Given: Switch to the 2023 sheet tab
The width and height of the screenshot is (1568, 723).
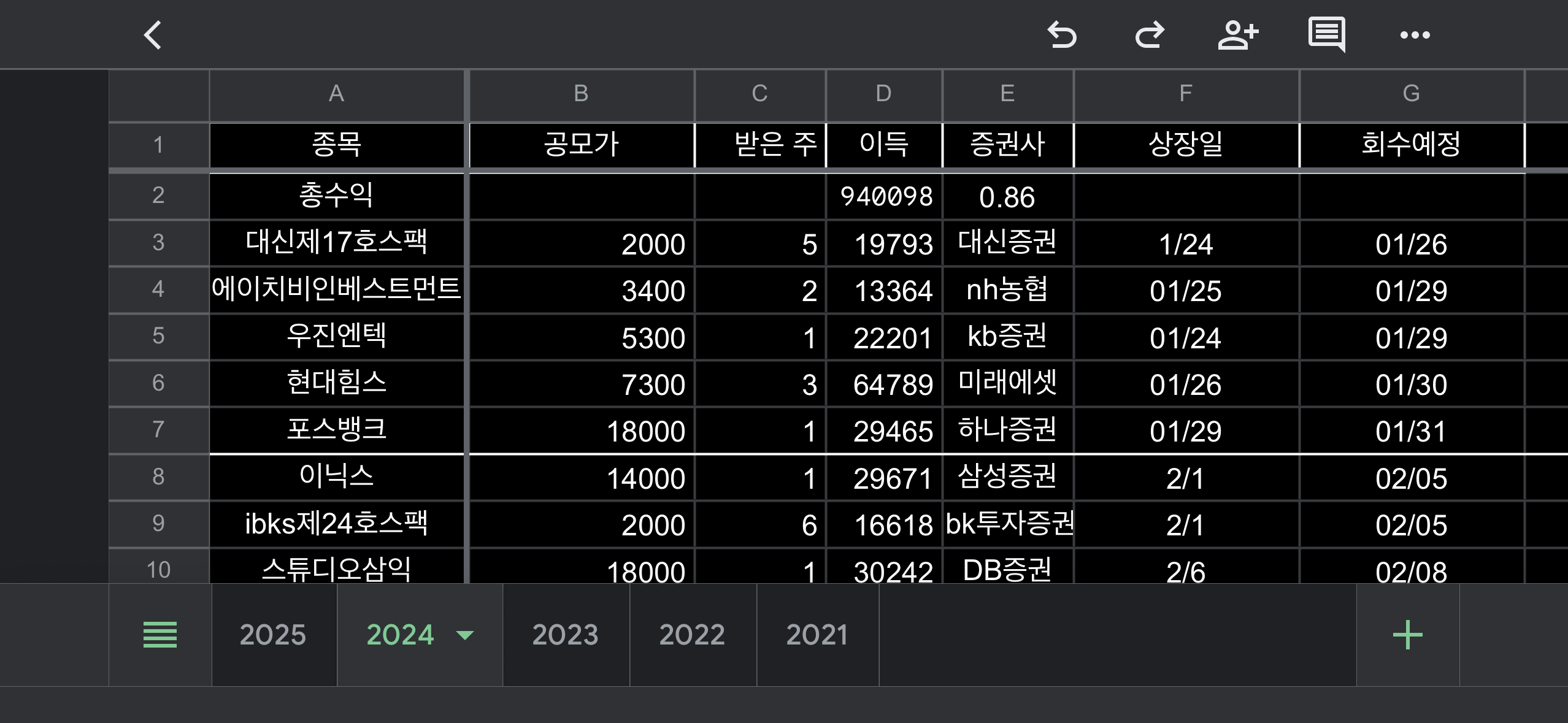Looking at the screenshot, I should point(565,635).
